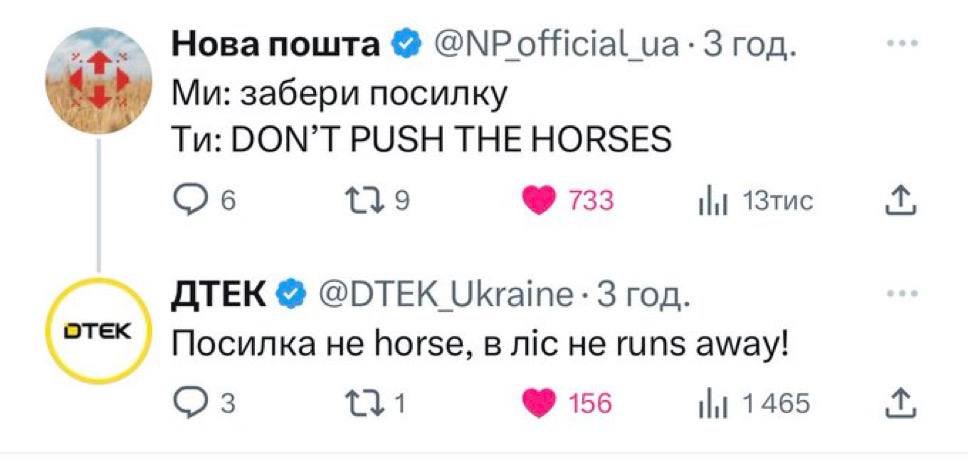Open more options for ДТЕК reply
This screenshot has height=470, width=968.
[901, 294]
